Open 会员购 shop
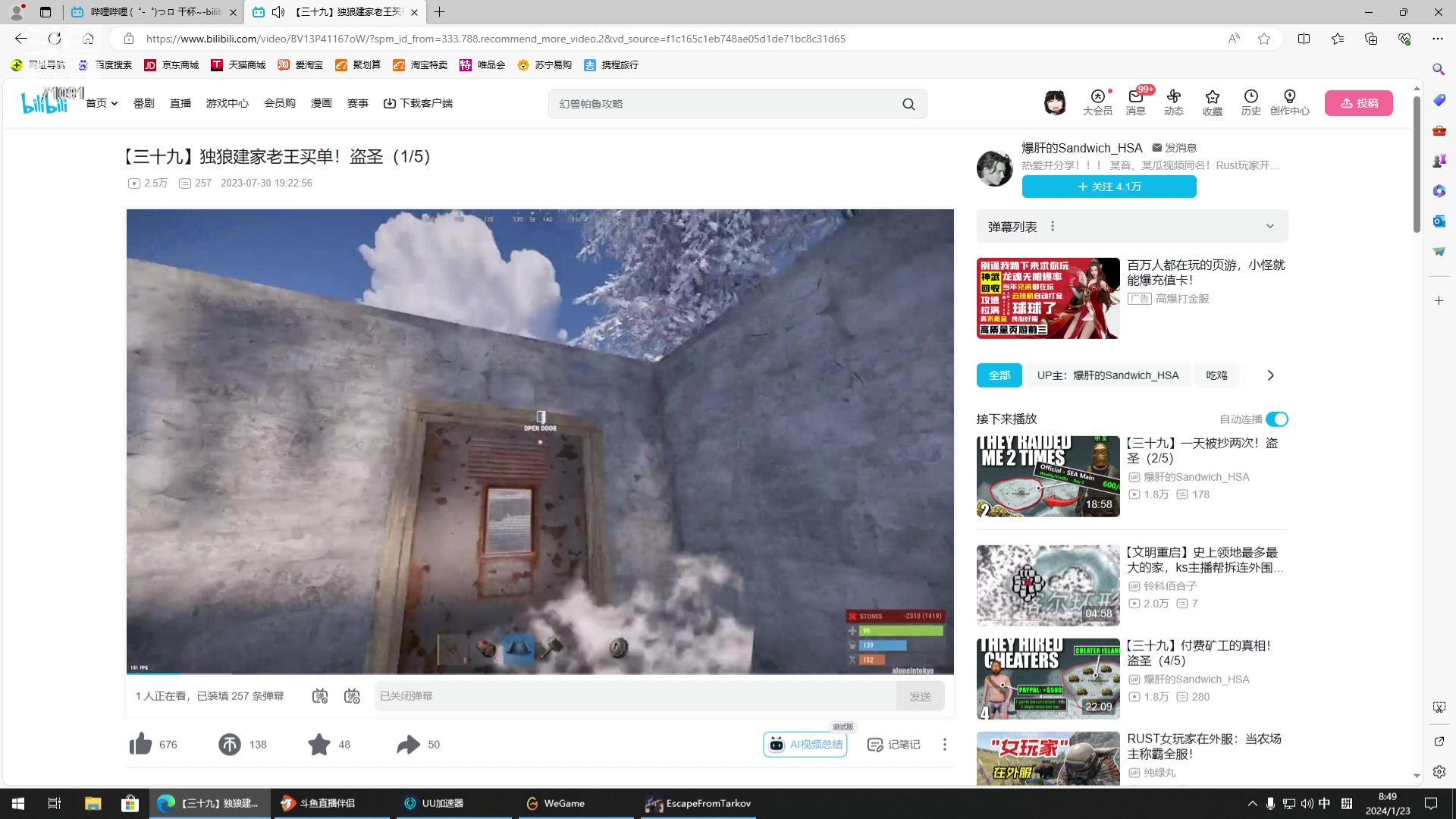The width and height of the screenshot is (1456, 819). 280,103
